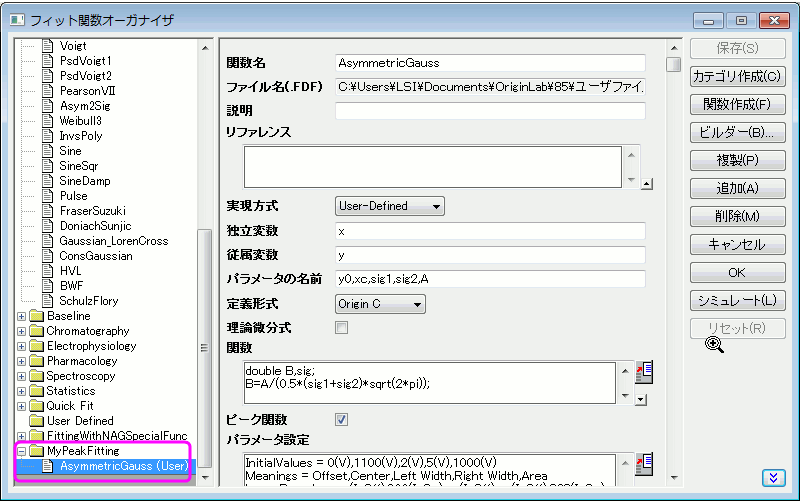
Task: Toggle the 理論微分式 checkbox
Action: point(341,328)
